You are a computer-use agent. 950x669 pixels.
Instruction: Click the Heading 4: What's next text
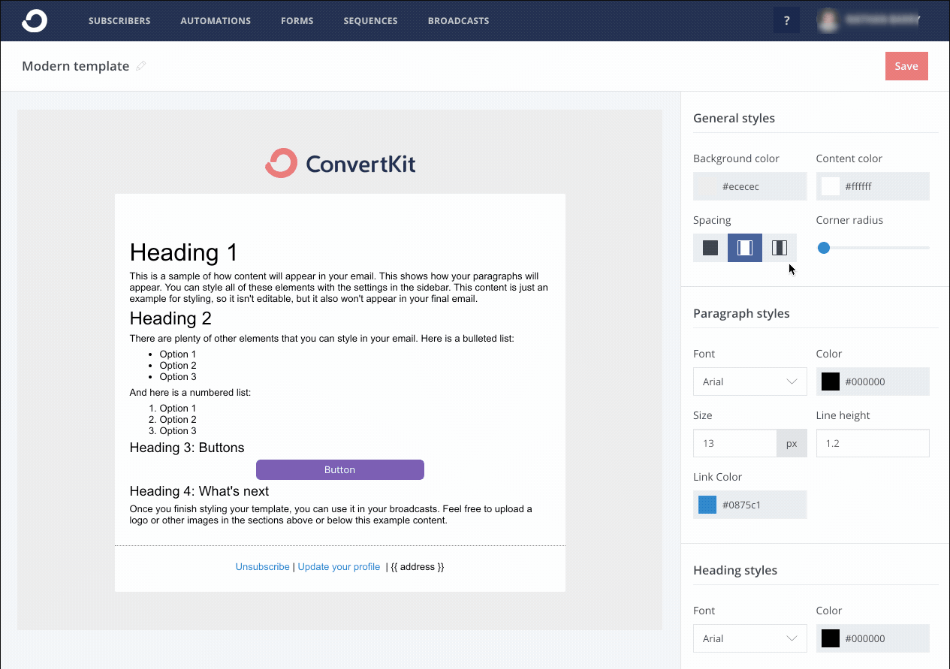[199, 491]
